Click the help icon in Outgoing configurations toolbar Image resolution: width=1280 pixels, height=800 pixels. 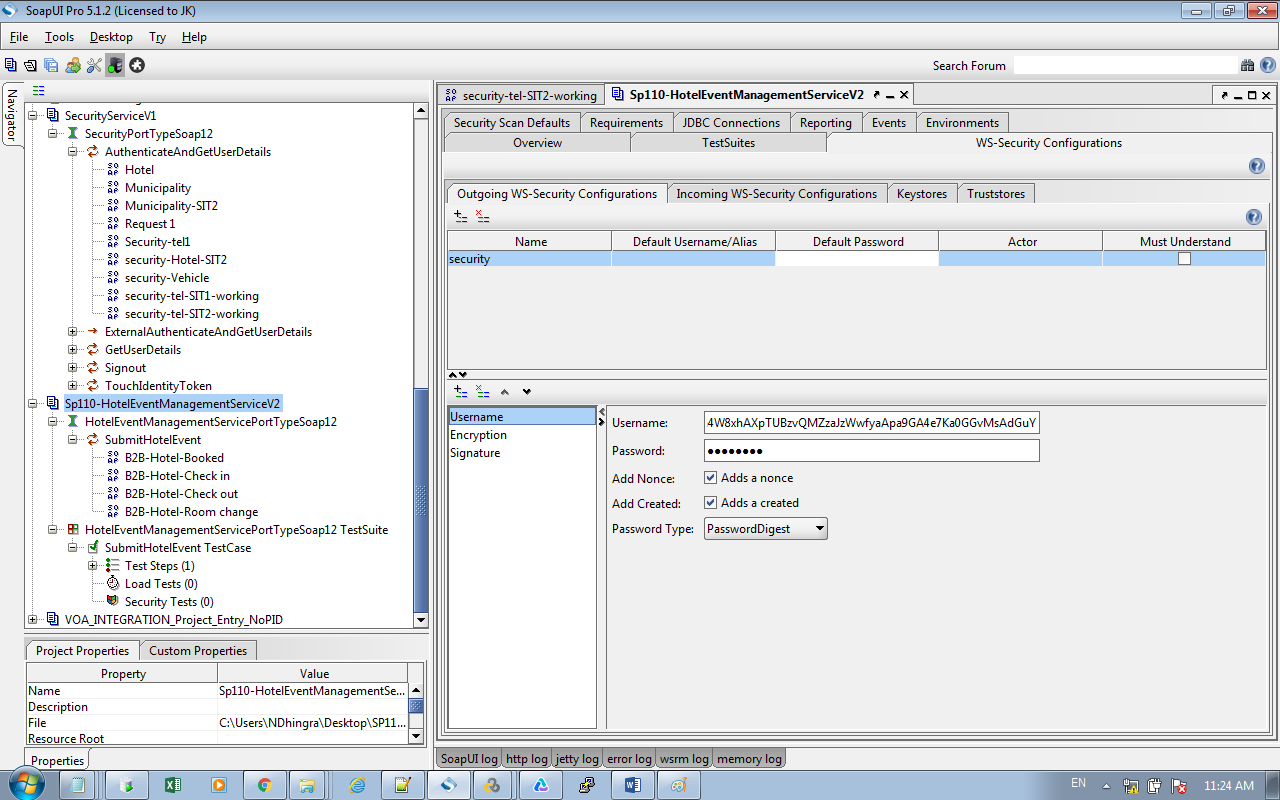coord(1253,217)
